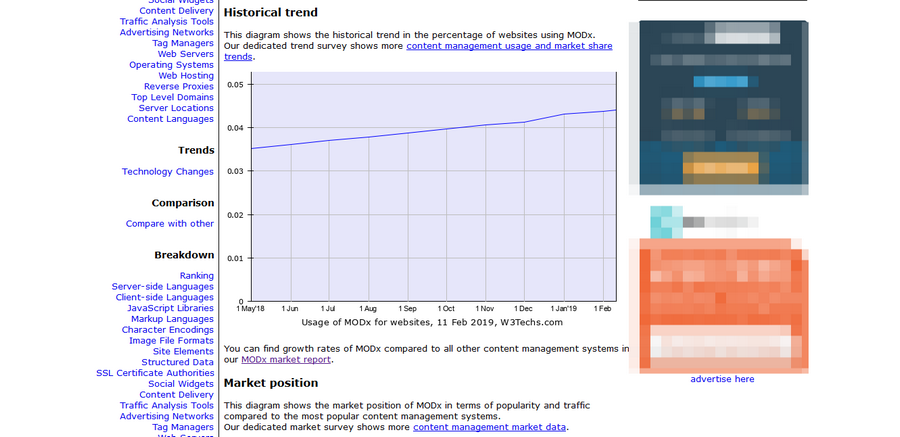
Task: Select the Historical trend heading
Action: 270,12
